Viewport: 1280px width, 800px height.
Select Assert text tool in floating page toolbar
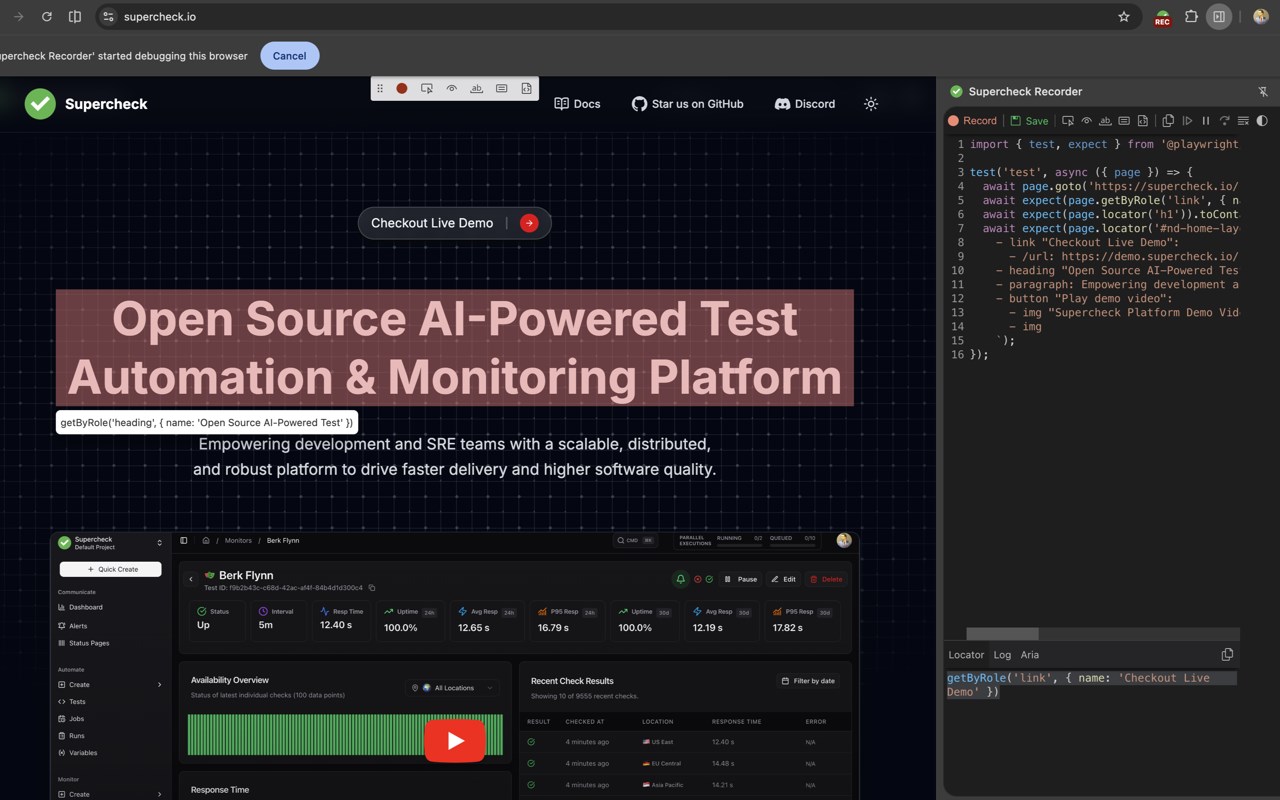pyautogui.click(x=477, y=89)
